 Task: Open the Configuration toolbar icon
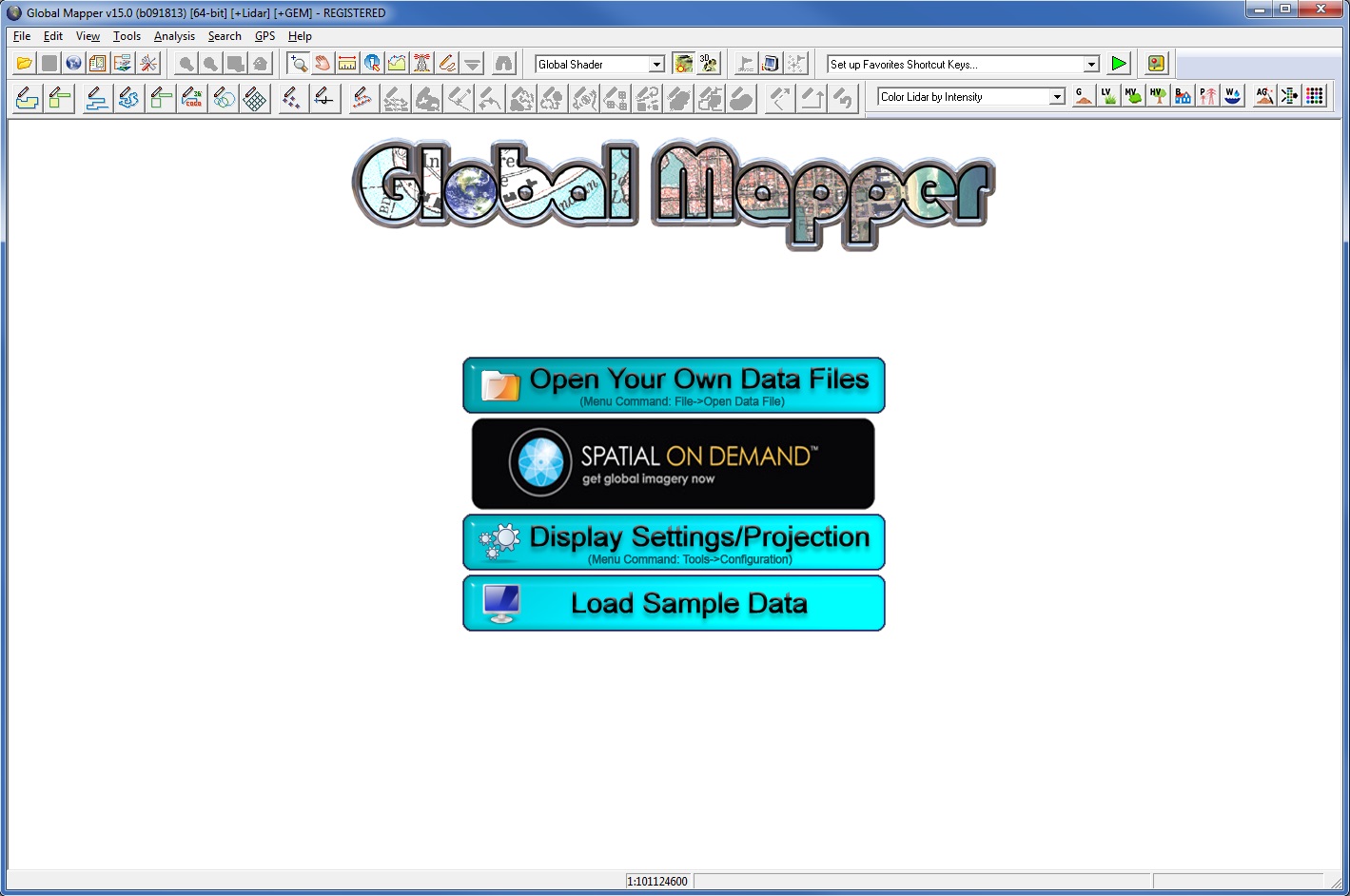click(x=98, y=64)
